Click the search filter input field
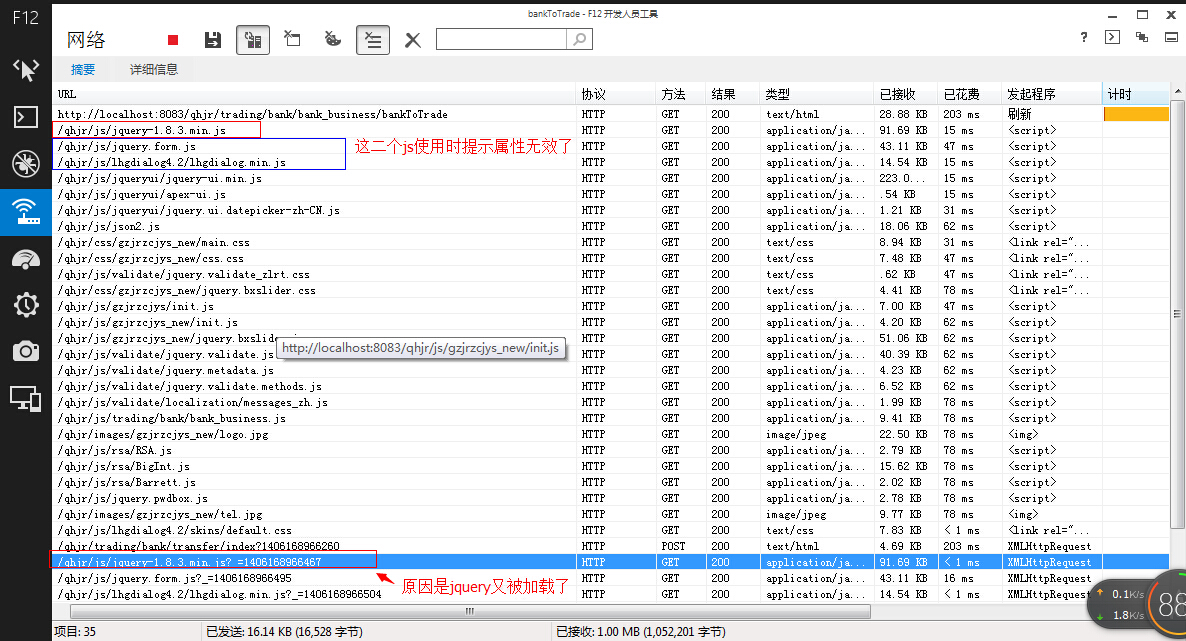Image resolution: width=1186 pixels, height=641 pixels. tap(501, 39)
